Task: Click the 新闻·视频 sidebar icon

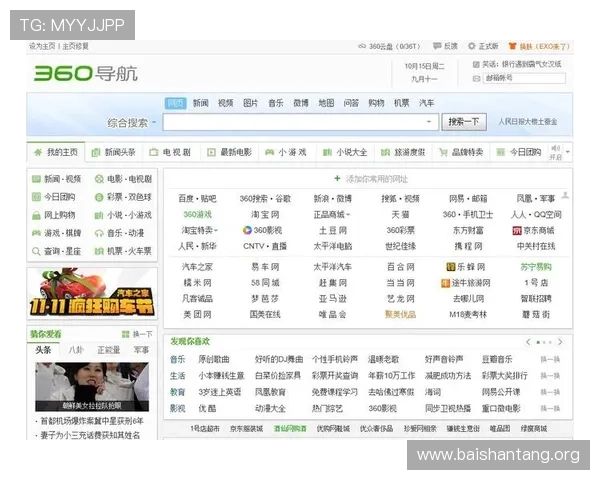Action: (x=36, y=179)
